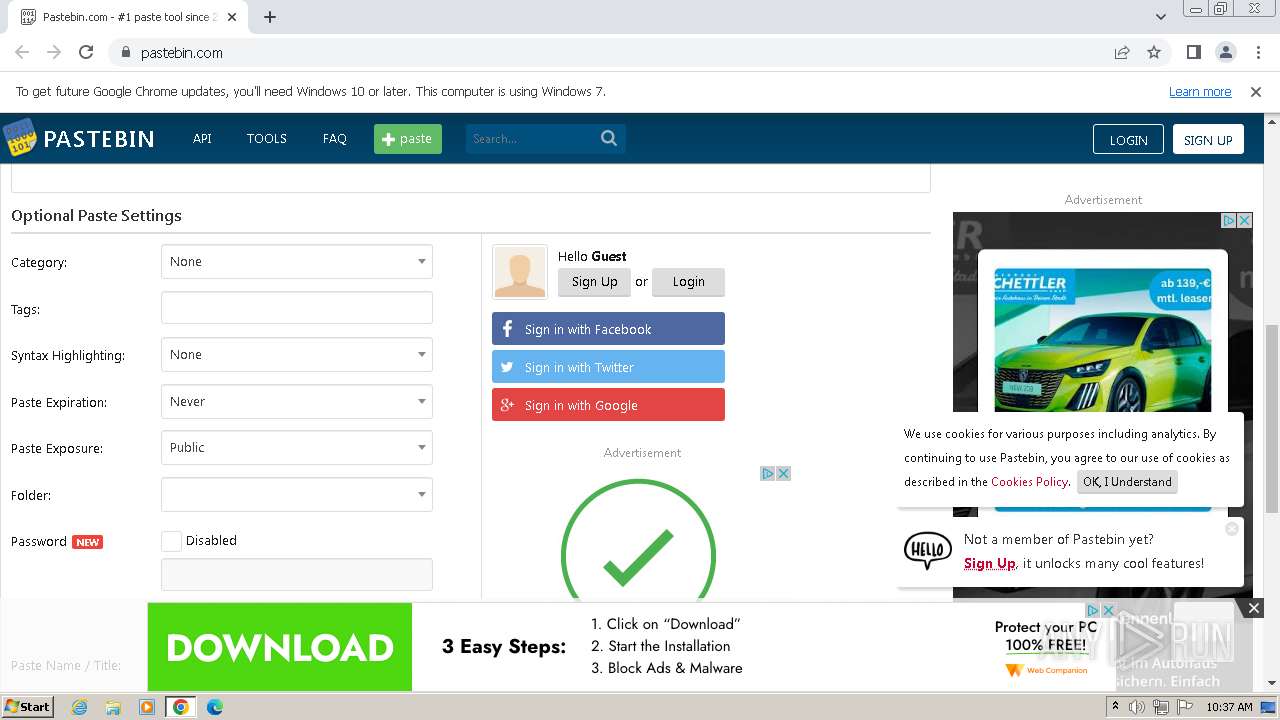This screenshot has height=720, width=1280.
Task: Click the search magnifier icon in navbar
Action: [609, 138]
